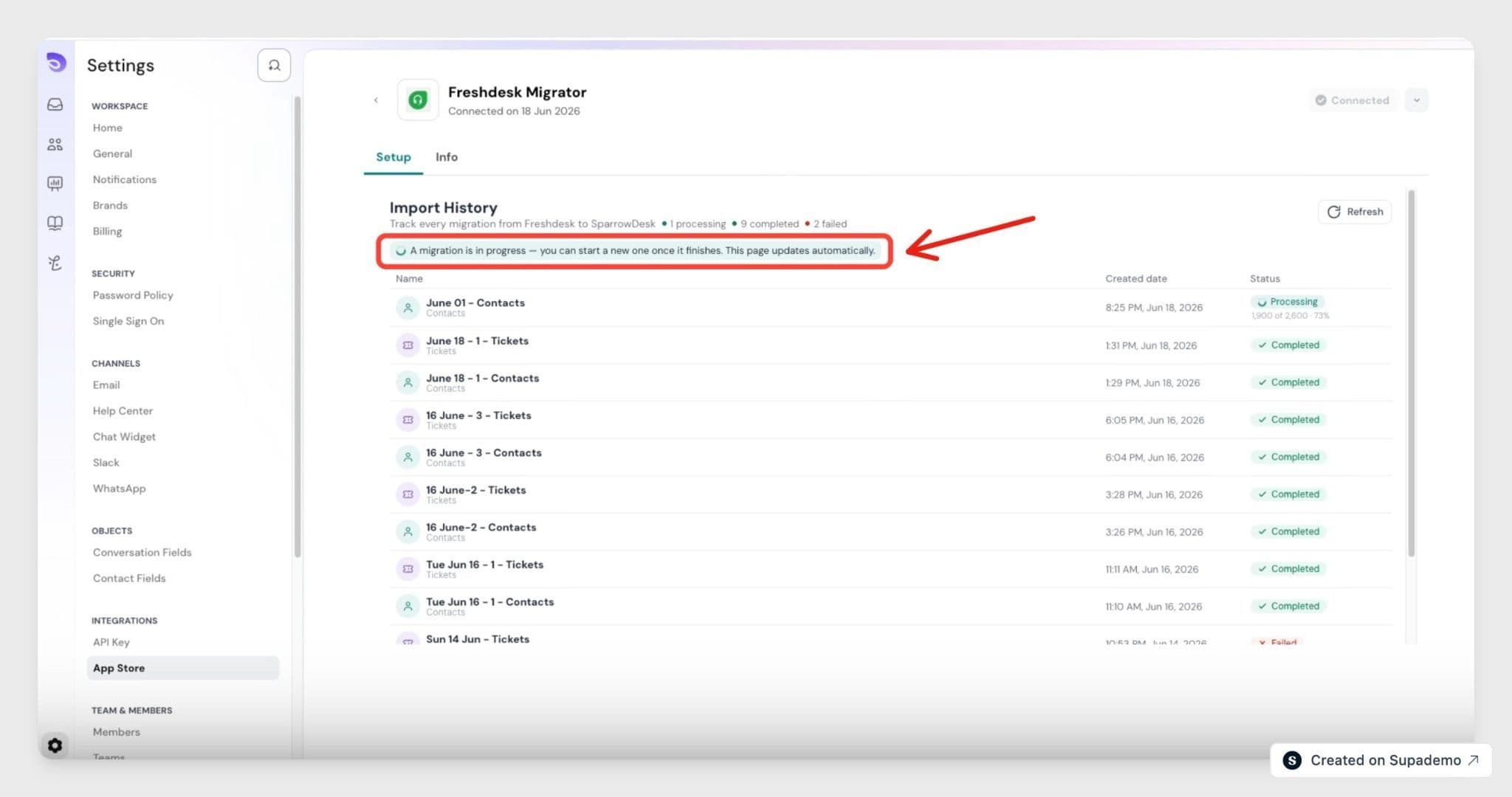Click the Name column header
Screen dimensions: 1512x797
coord(409,279)
